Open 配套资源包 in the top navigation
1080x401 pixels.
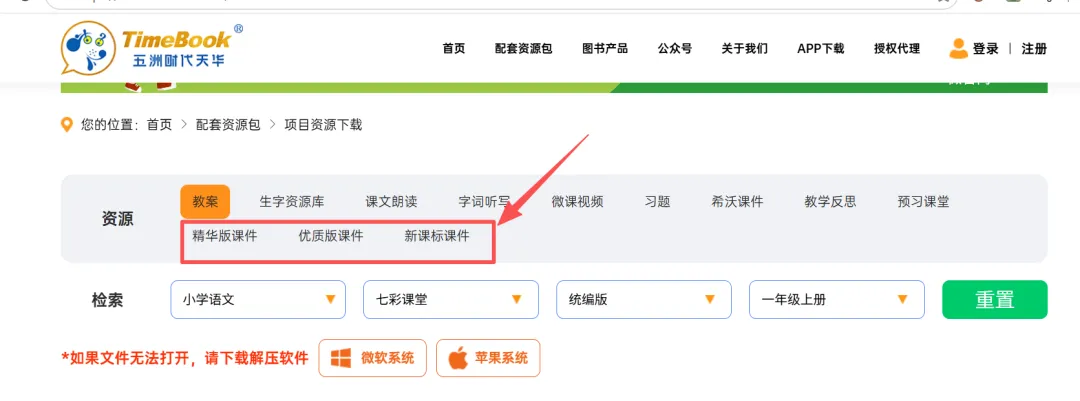coord(523,48)
